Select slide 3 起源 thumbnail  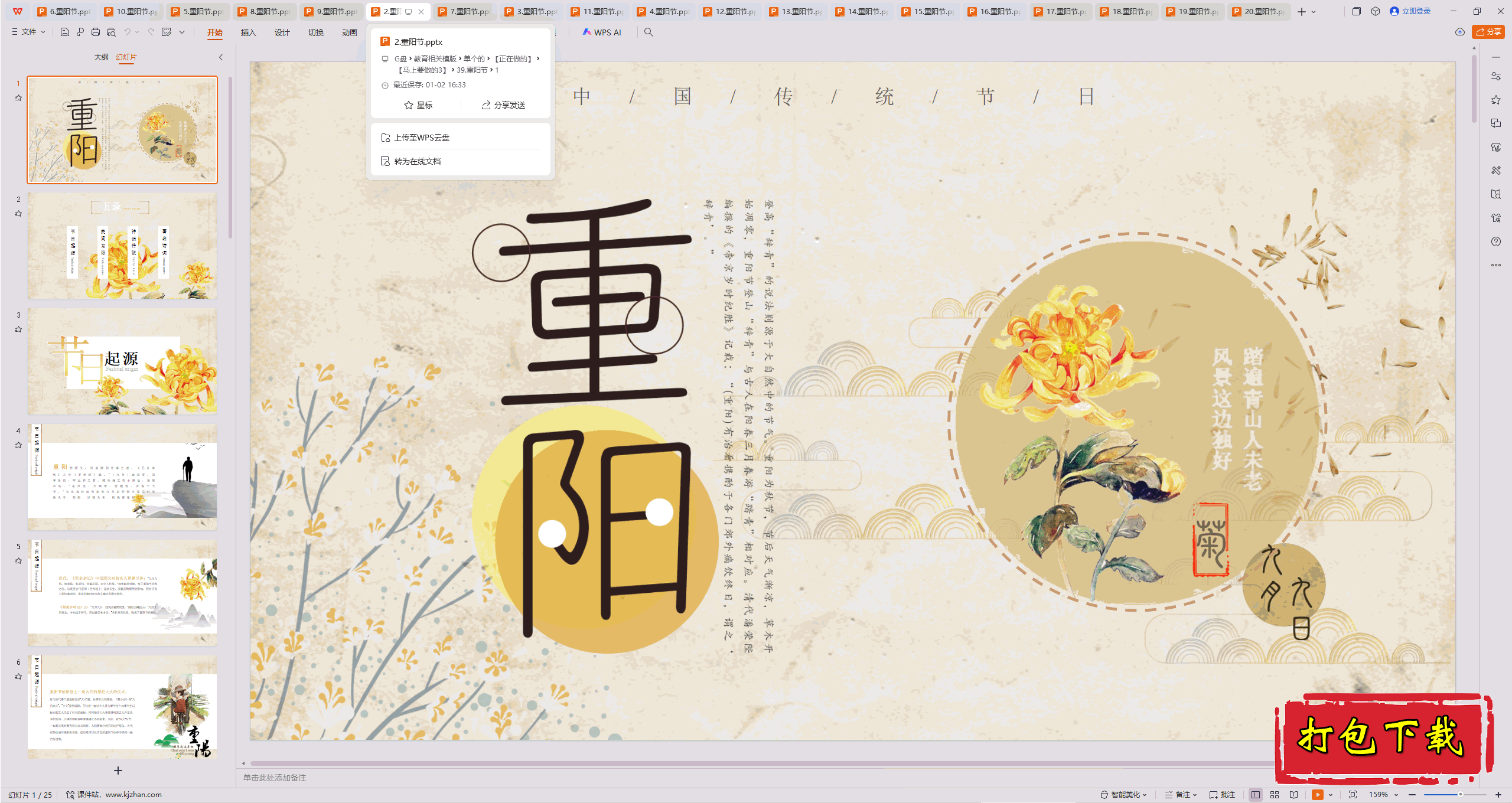(x=122, y=361)
